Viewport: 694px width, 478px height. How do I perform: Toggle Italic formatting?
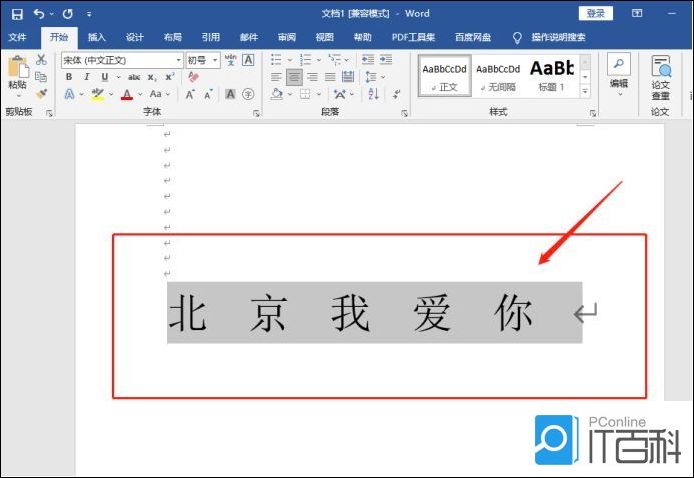[x=87, y=77]
